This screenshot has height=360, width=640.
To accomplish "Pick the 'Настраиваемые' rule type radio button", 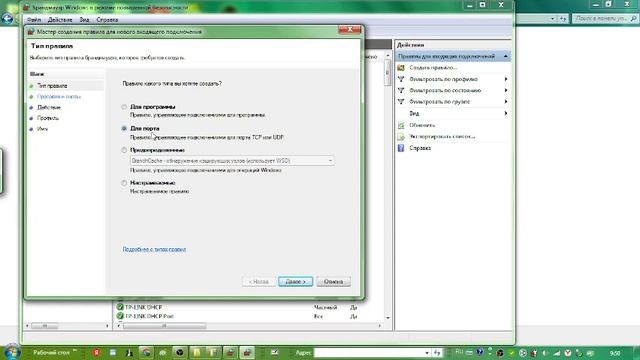I will (124, 183).
